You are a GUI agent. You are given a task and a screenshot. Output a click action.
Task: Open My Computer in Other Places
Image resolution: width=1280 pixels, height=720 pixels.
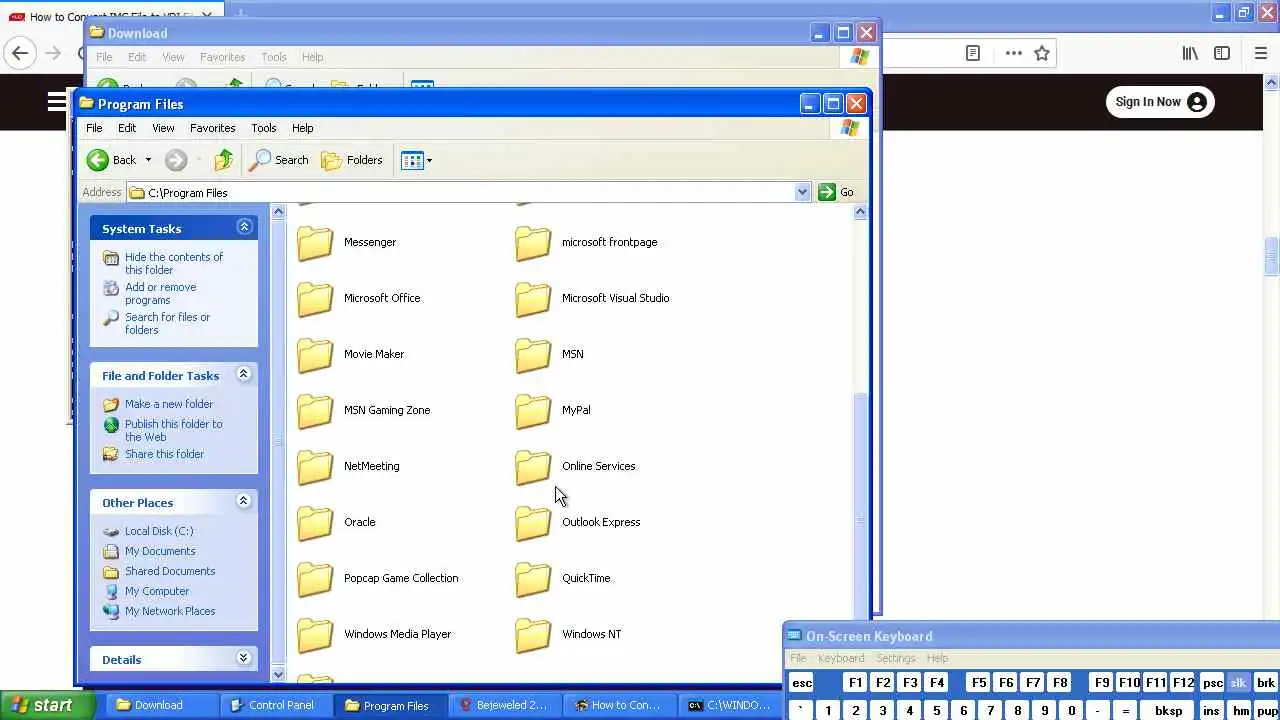tap(157, 591)
